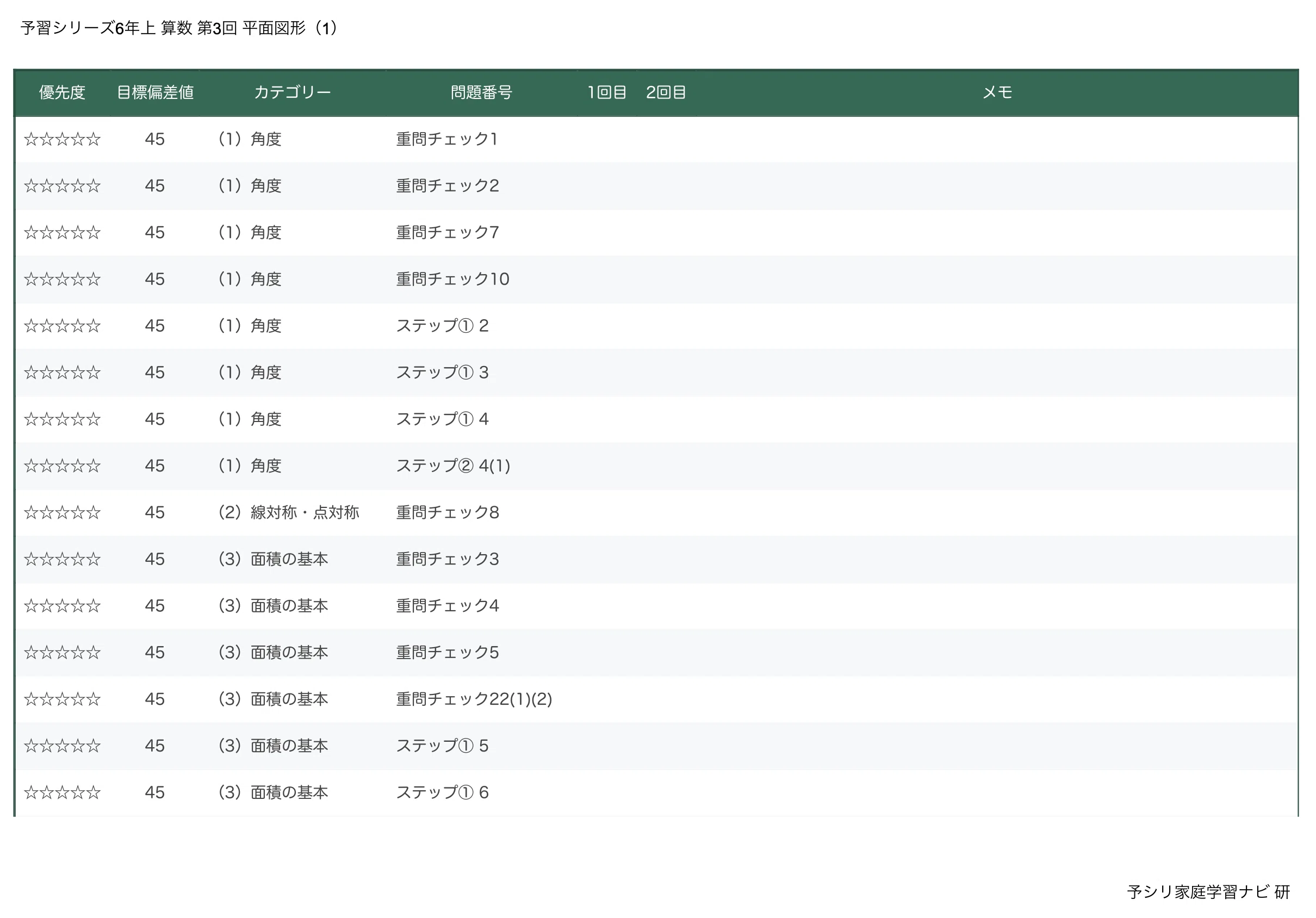
Task: Click the star rating in 重問チェック7 row
Action: point(63,233)
